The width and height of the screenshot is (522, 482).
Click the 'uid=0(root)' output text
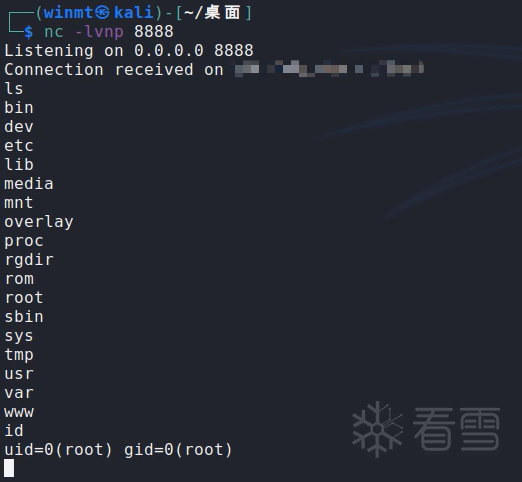[x=58, y=450]
